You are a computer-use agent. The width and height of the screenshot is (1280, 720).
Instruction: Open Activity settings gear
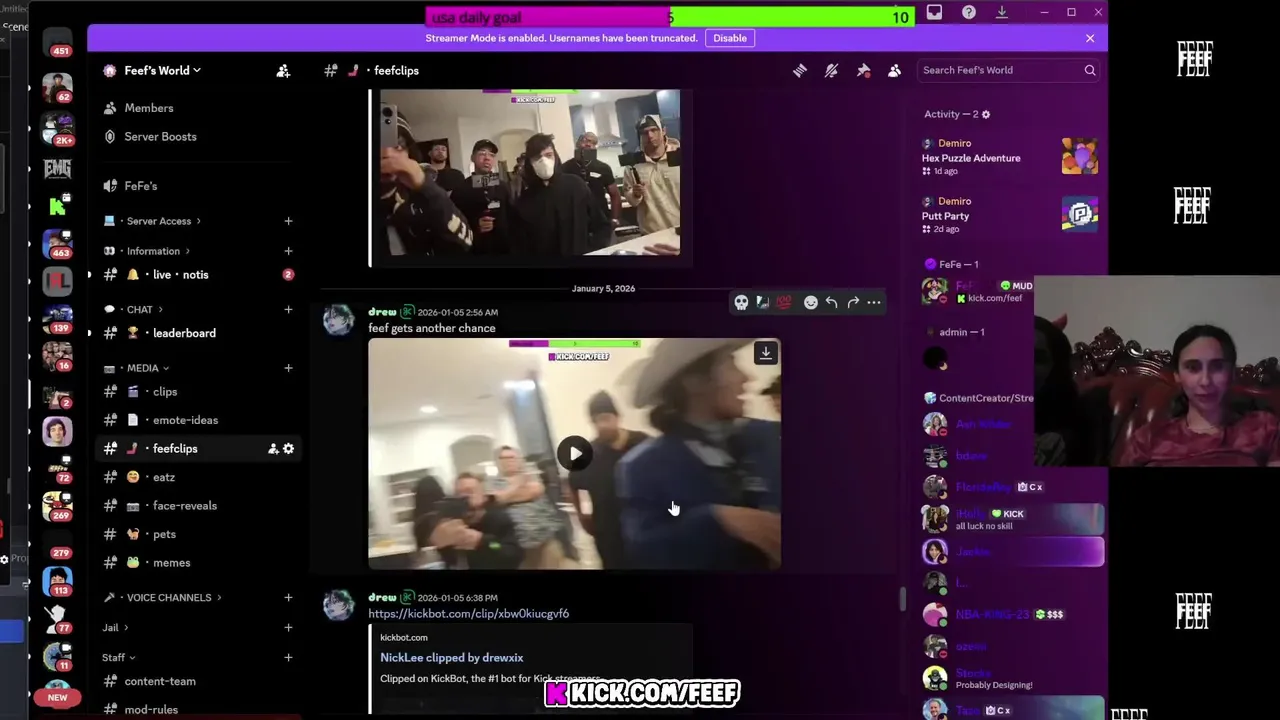coord(986,114)
